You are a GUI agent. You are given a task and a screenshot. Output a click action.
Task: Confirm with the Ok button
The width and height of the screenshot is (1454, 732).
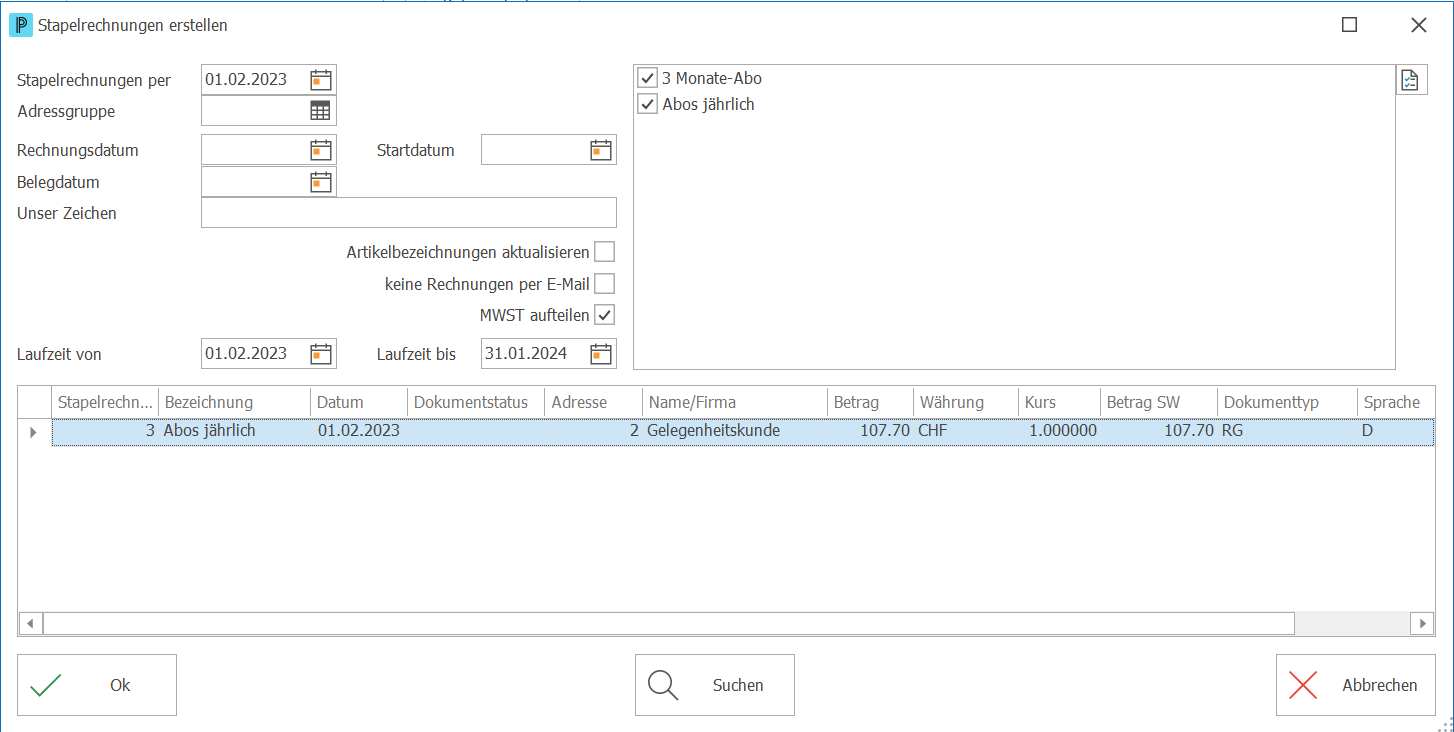pos(97,685)
